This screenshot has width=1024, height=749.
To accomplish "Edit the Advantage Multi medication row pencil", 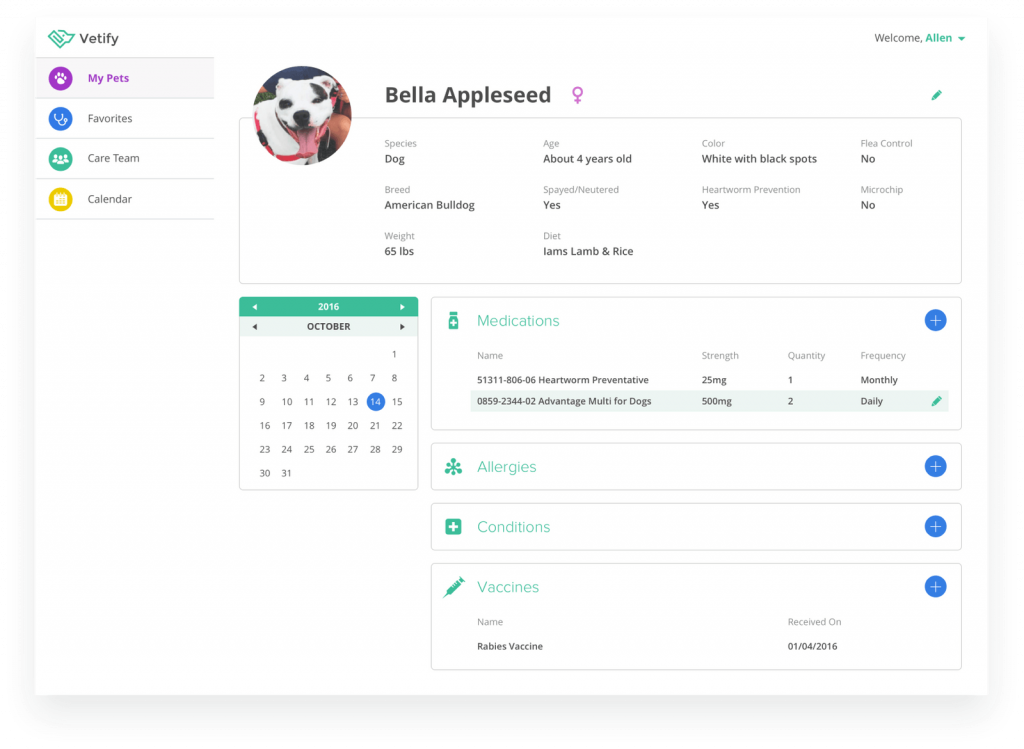I will (936, 400).
